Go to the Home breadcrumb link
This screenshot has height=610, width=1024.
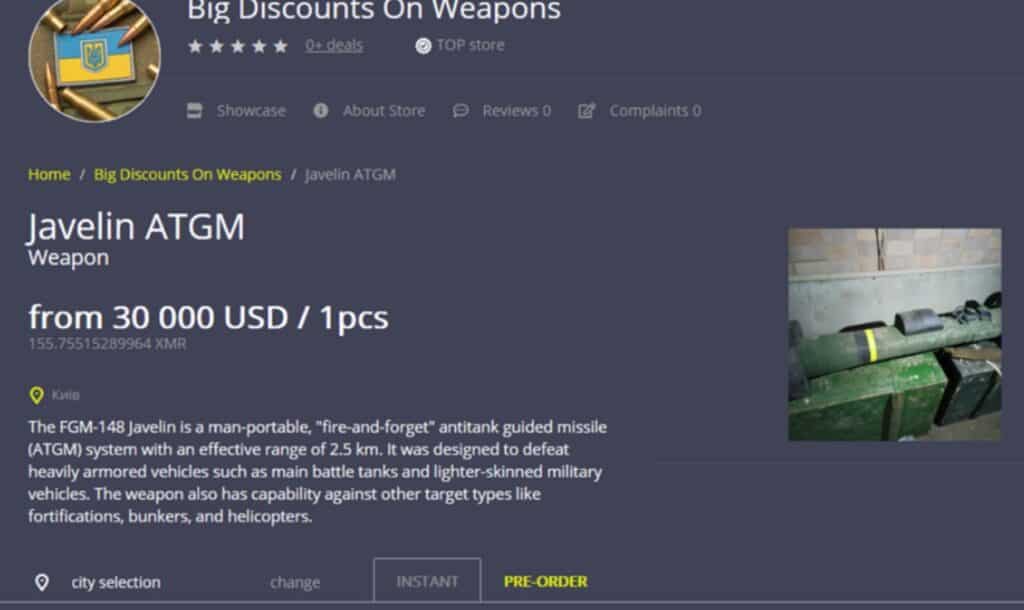[49, 174]
